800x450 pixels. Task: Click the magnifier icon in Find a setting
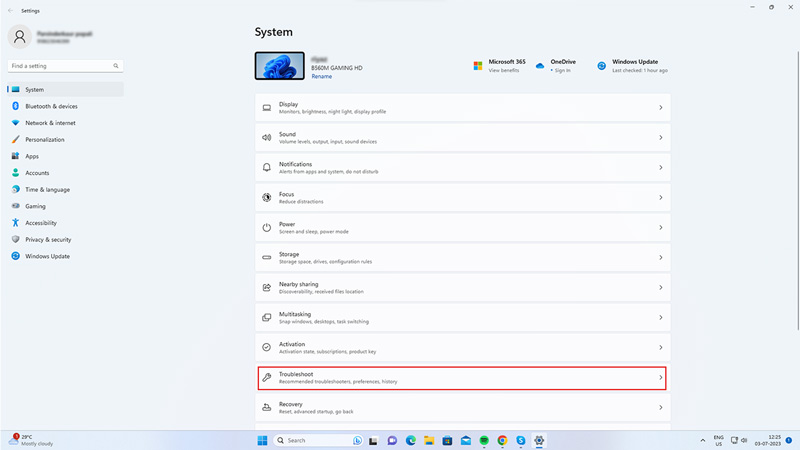coord(116,66)
